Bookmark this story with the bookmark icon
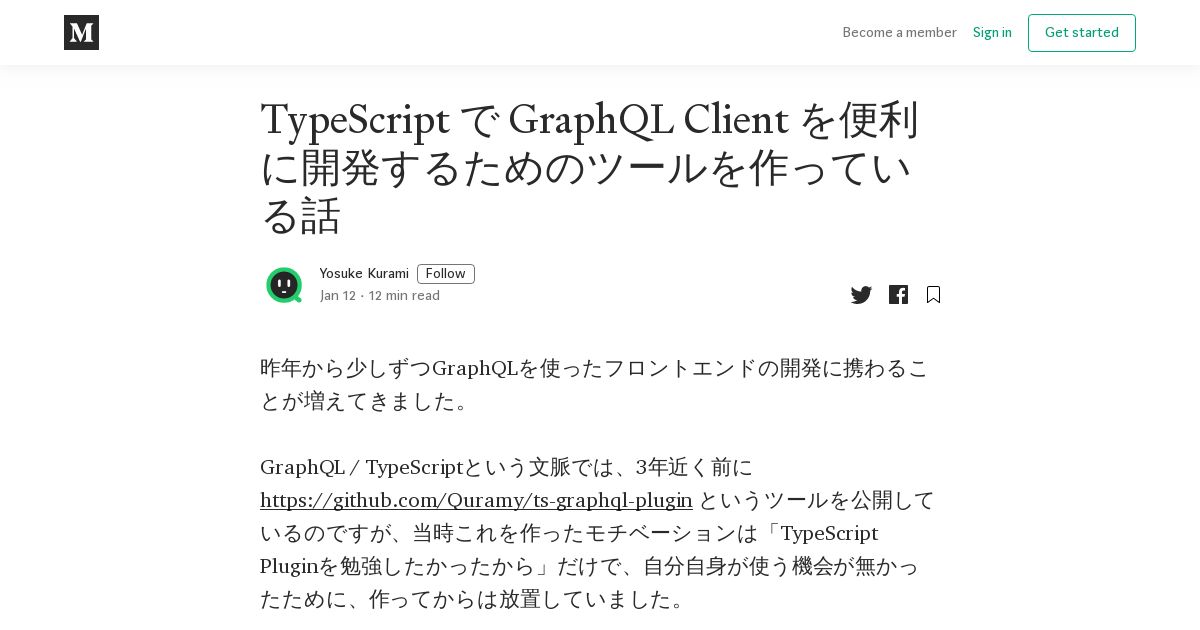The image size is (1200, 630). pyautogui.click(x=933, y=295)
